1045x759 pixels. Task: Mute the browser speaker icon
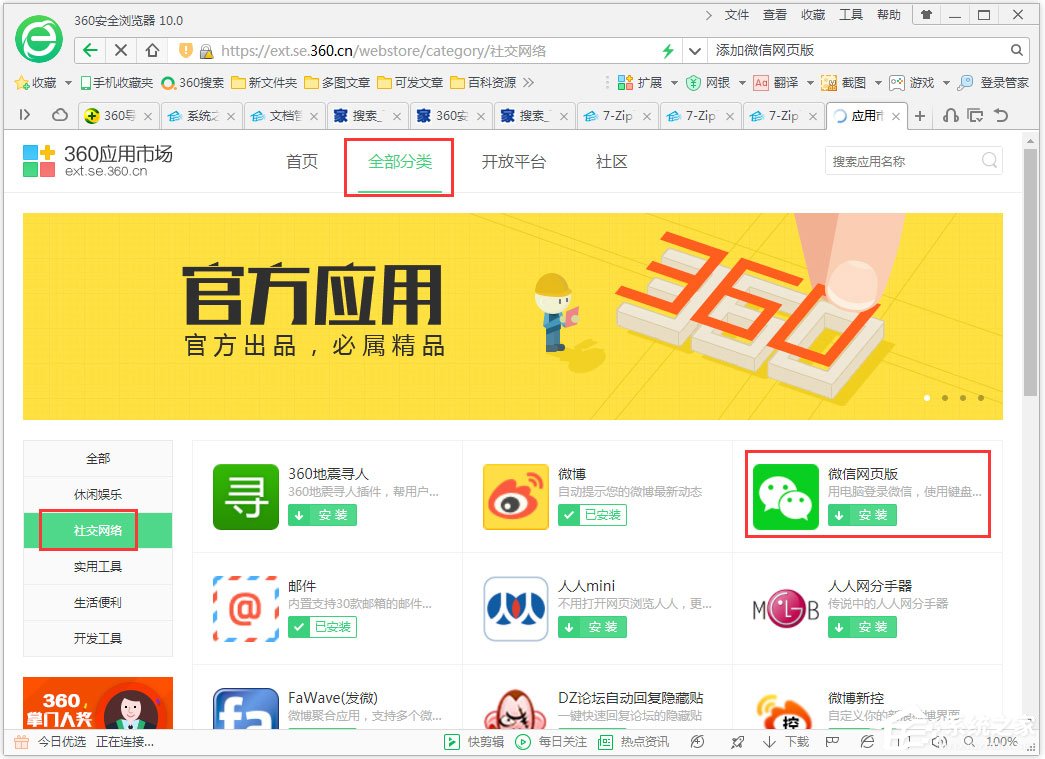coord(938,742)
